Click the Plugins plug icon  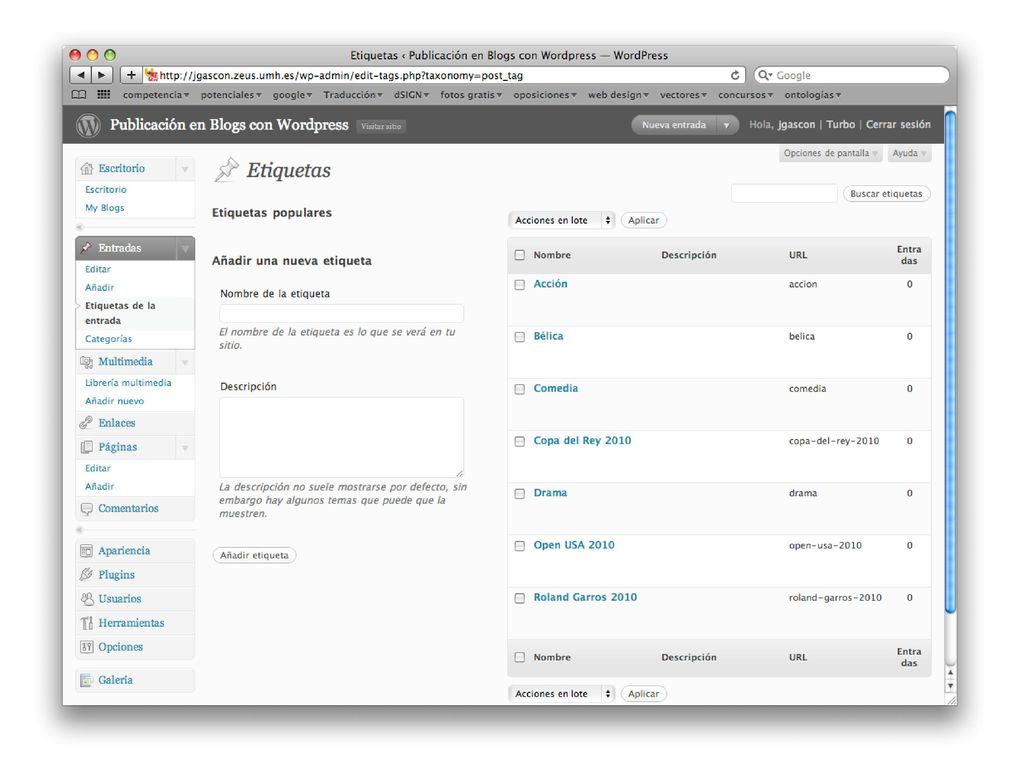pos(86,575)
